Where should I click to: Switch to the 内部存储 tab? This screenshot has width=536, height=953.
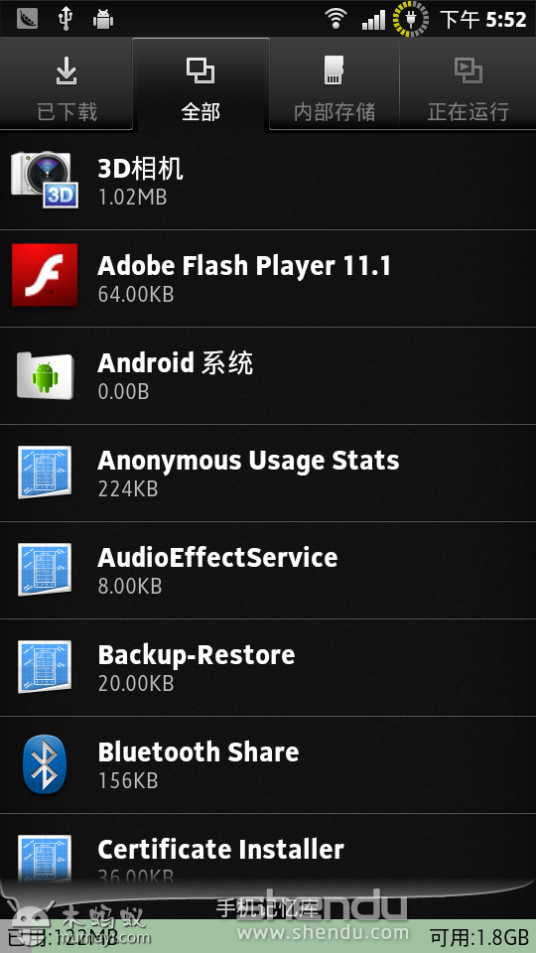coord(334,84)
